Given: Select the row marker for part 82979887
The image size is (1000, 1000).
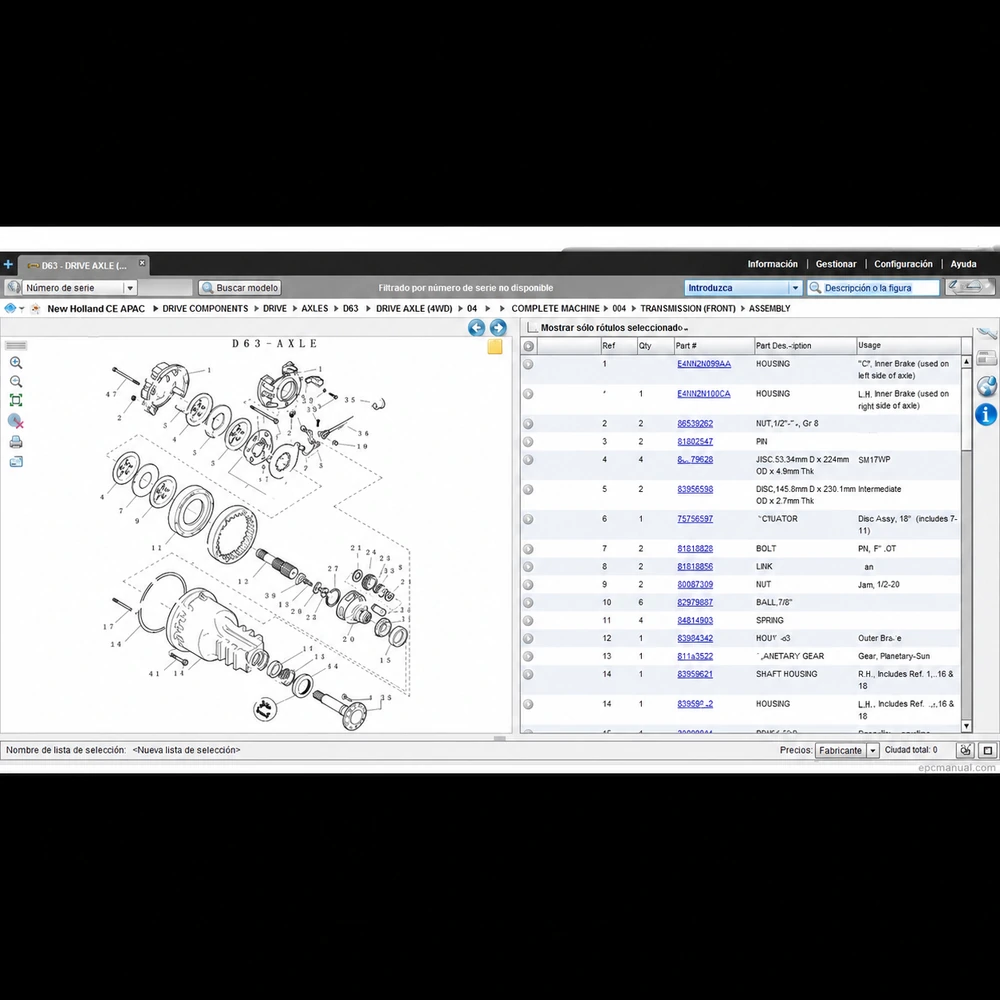Looking at the screenshot, I should click(528, 603).
